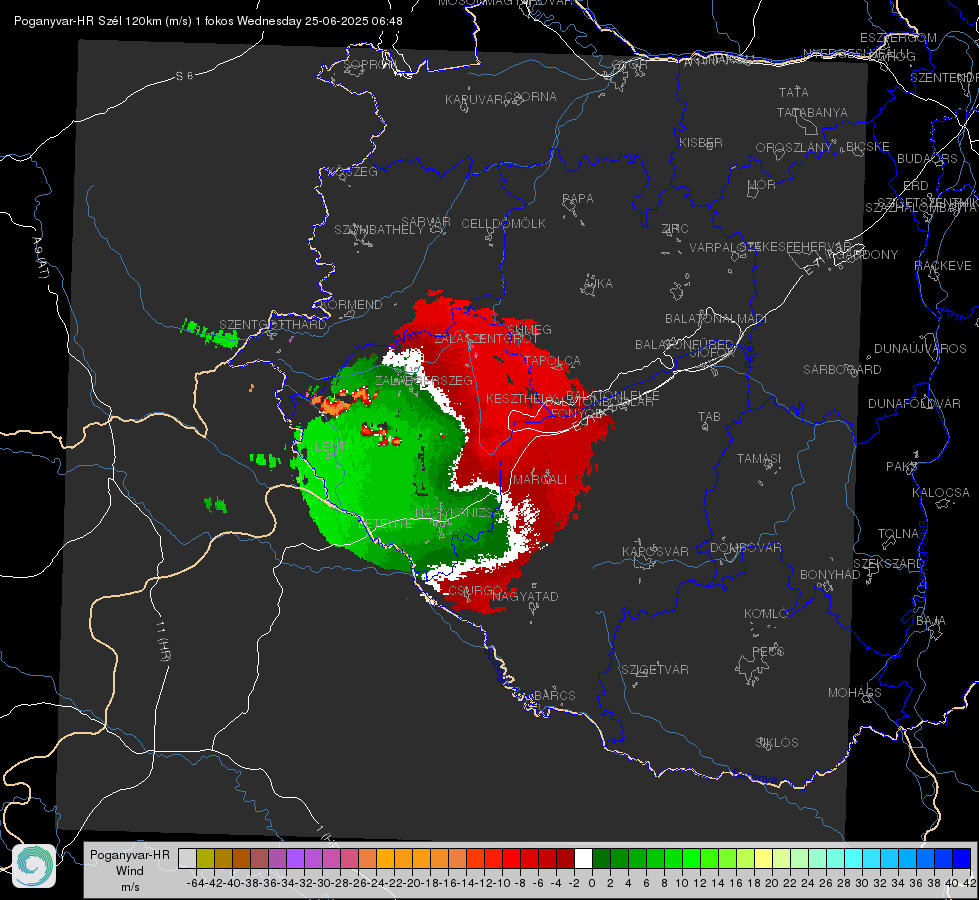Screen dimensions: 979x900
Task: Click the gray swatch at legend's left end
Action: [187, 858]
